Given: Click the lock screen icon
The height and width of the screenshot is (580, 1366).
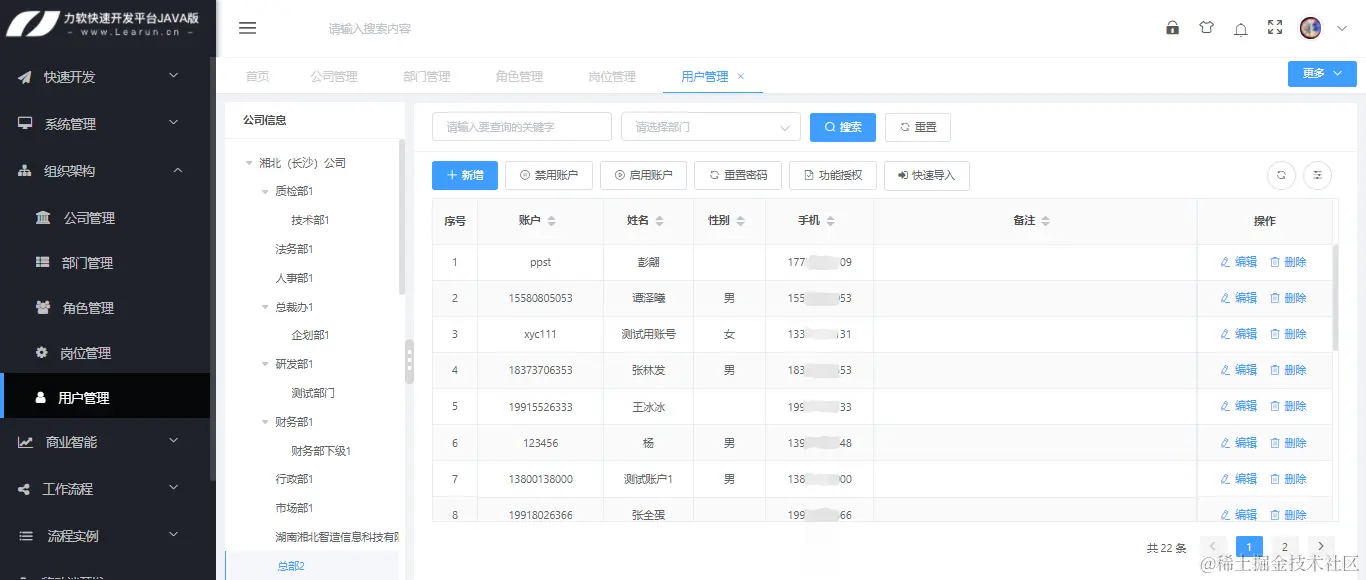Looking at the screenshot, I should coord(1172,27).
